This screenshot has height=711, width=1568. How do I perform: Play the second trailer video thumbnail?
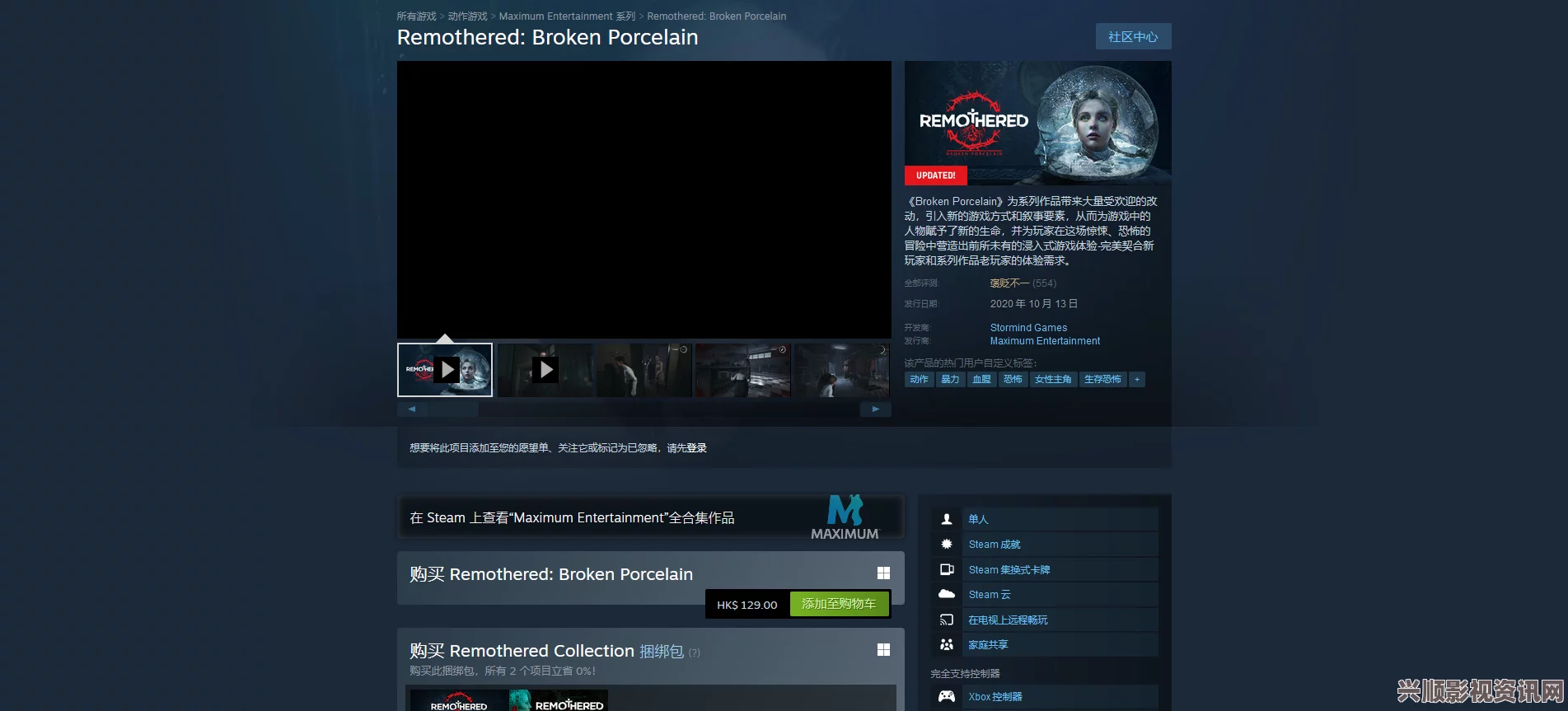coord(545,370)
